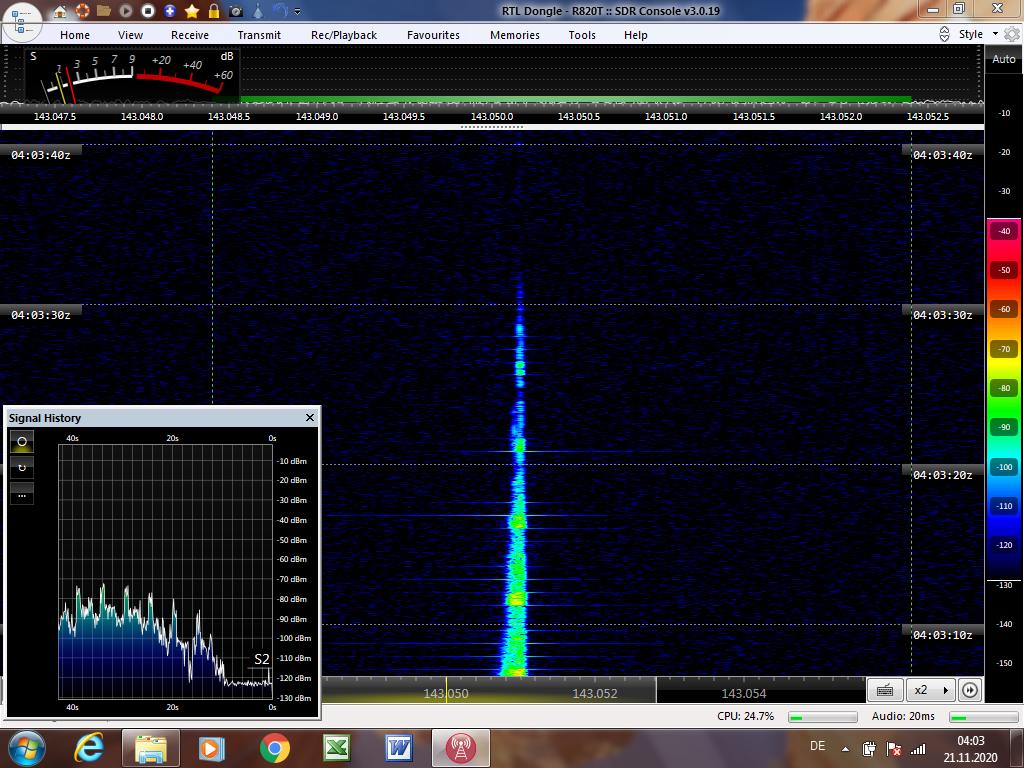Open Word from the taskbar

[x=398, y=748]
